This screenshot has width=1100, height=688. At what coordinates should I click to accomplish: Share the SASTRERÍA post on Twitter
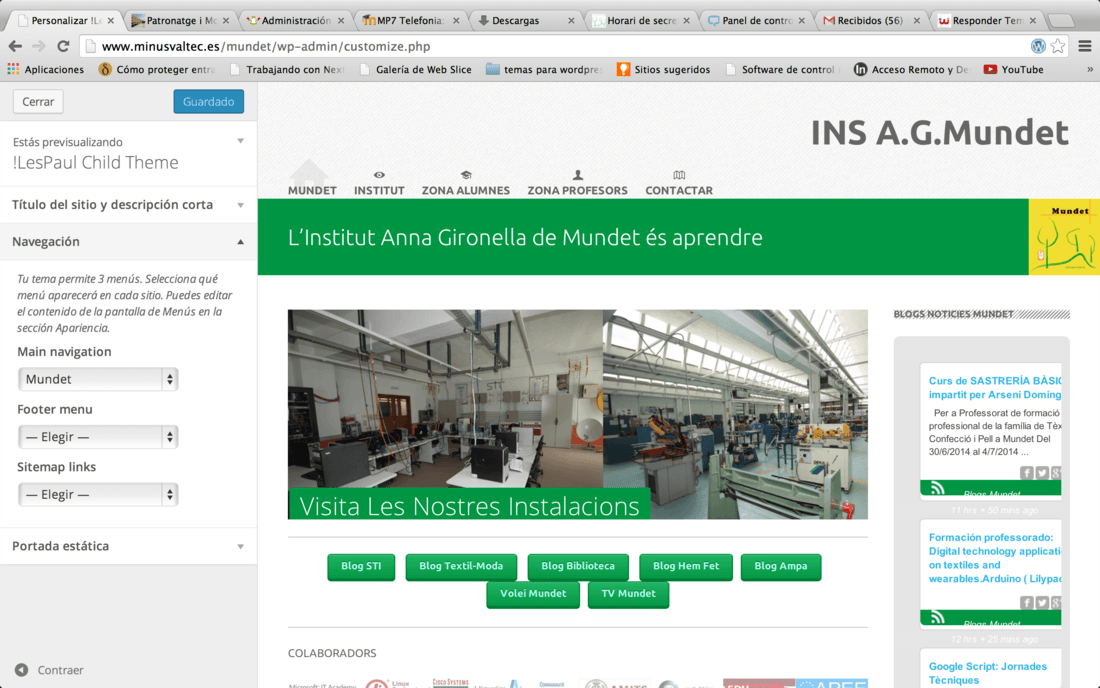click(1042, 473)
